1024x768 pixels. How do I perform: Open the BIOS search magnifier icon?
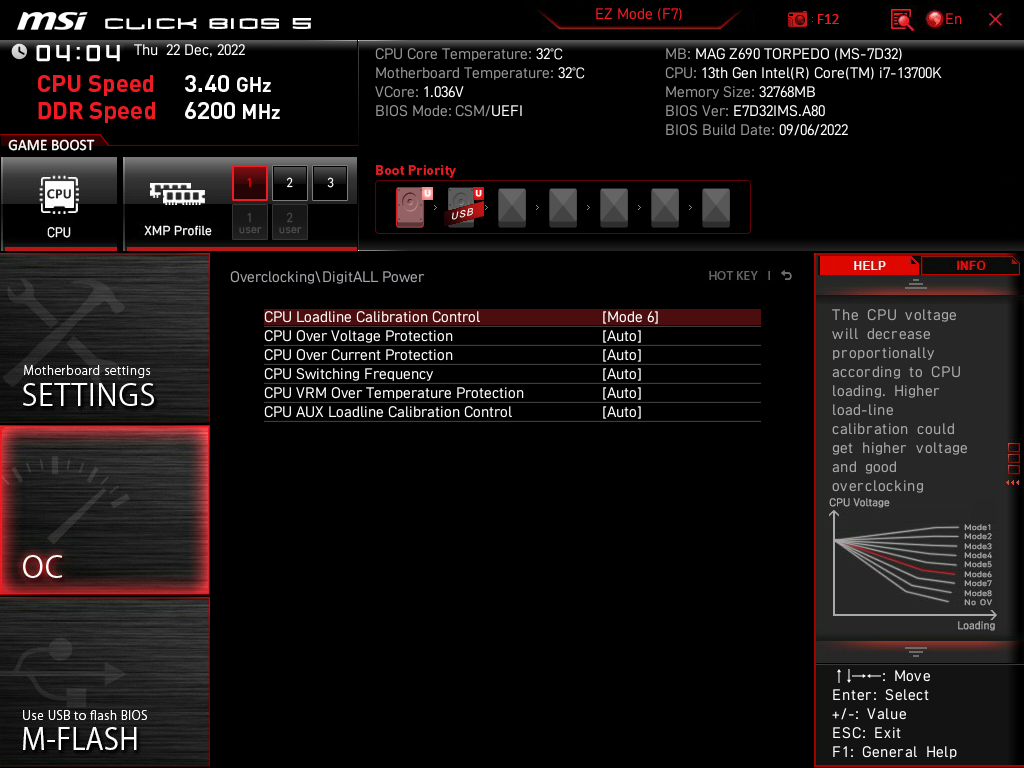[901, 20]
